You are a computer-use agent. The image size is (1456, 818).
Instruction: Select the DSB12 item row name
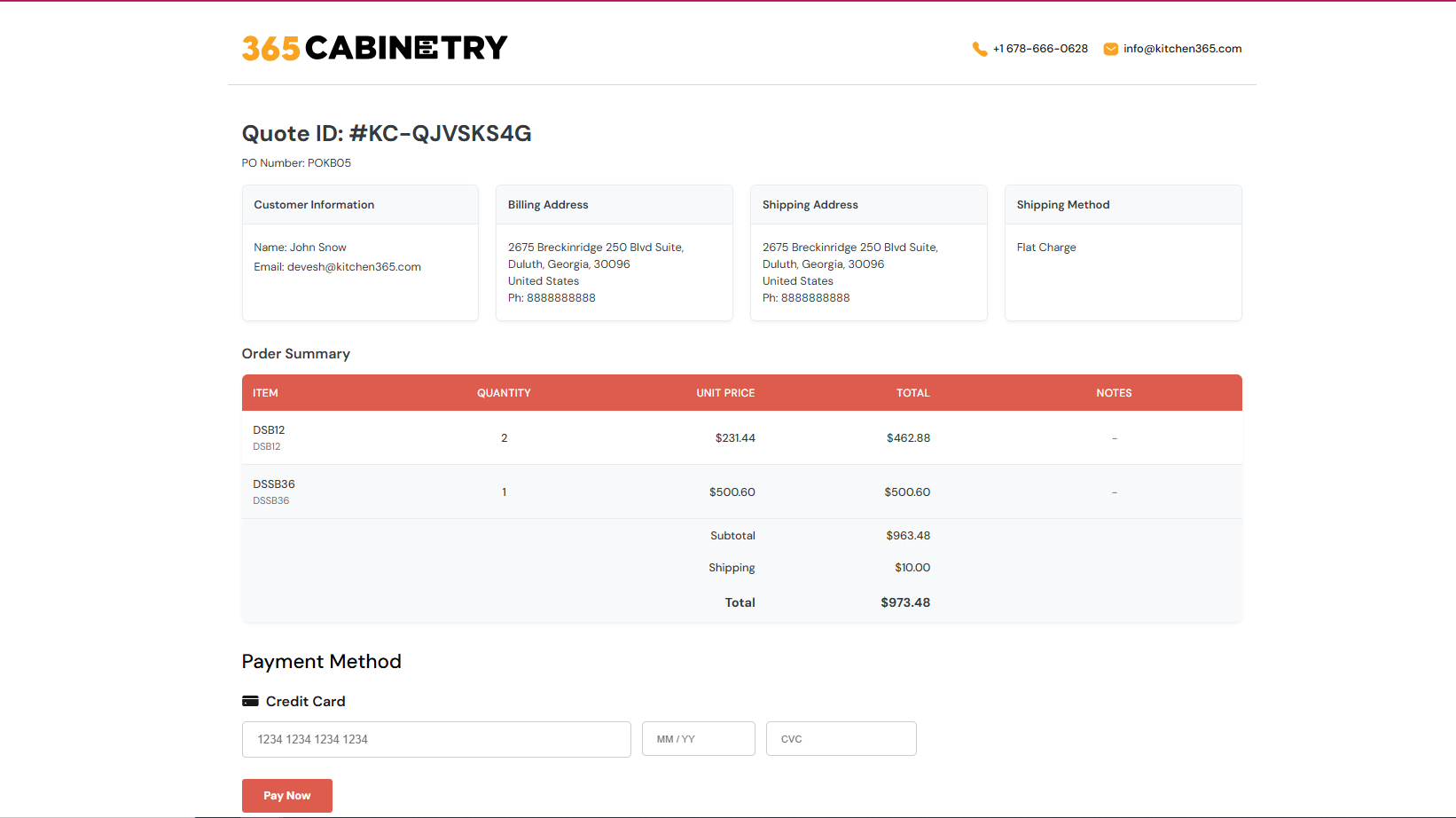(269, 430)
